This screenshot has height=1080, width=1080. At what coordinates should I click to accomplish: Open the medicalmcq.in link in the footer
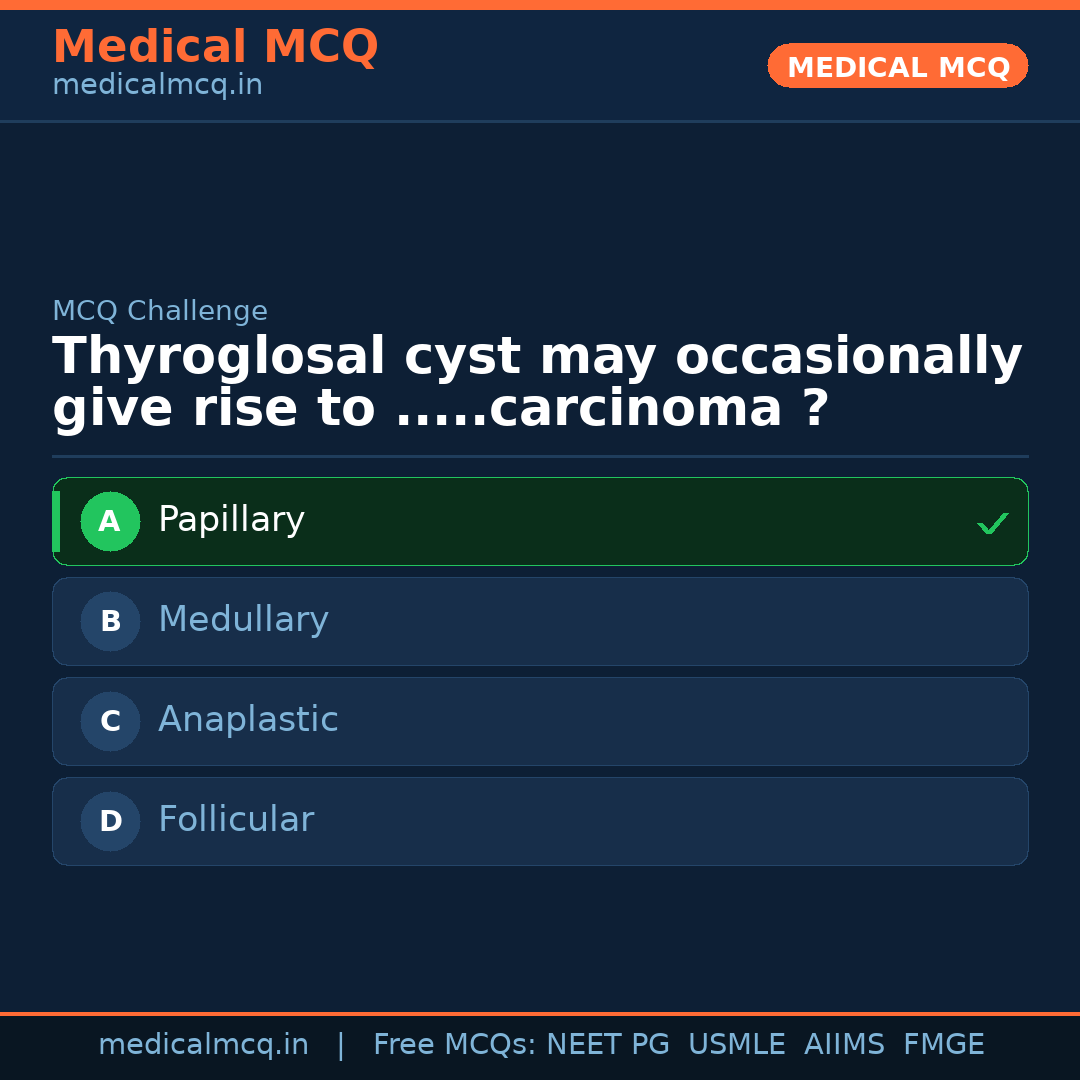tap(203, 1045)
